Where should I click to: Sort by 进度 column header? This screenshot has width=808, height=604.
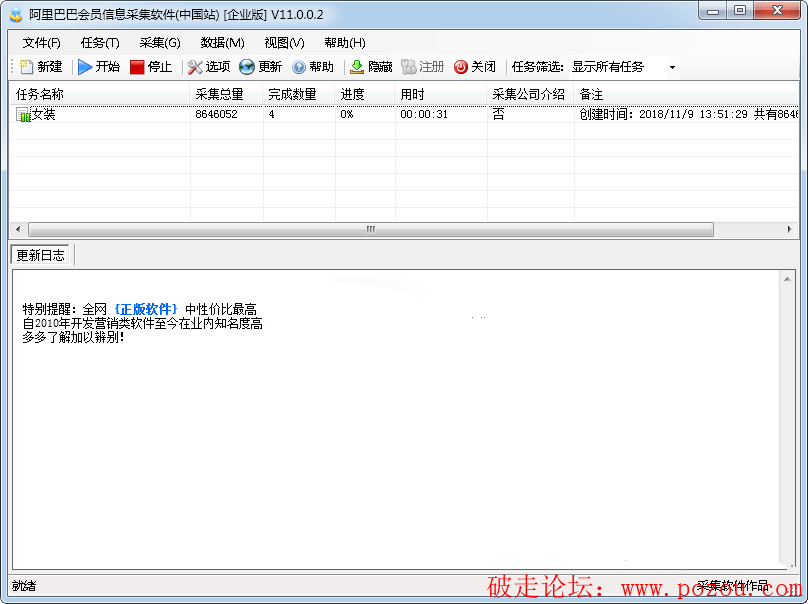click(x=365, y=94)
